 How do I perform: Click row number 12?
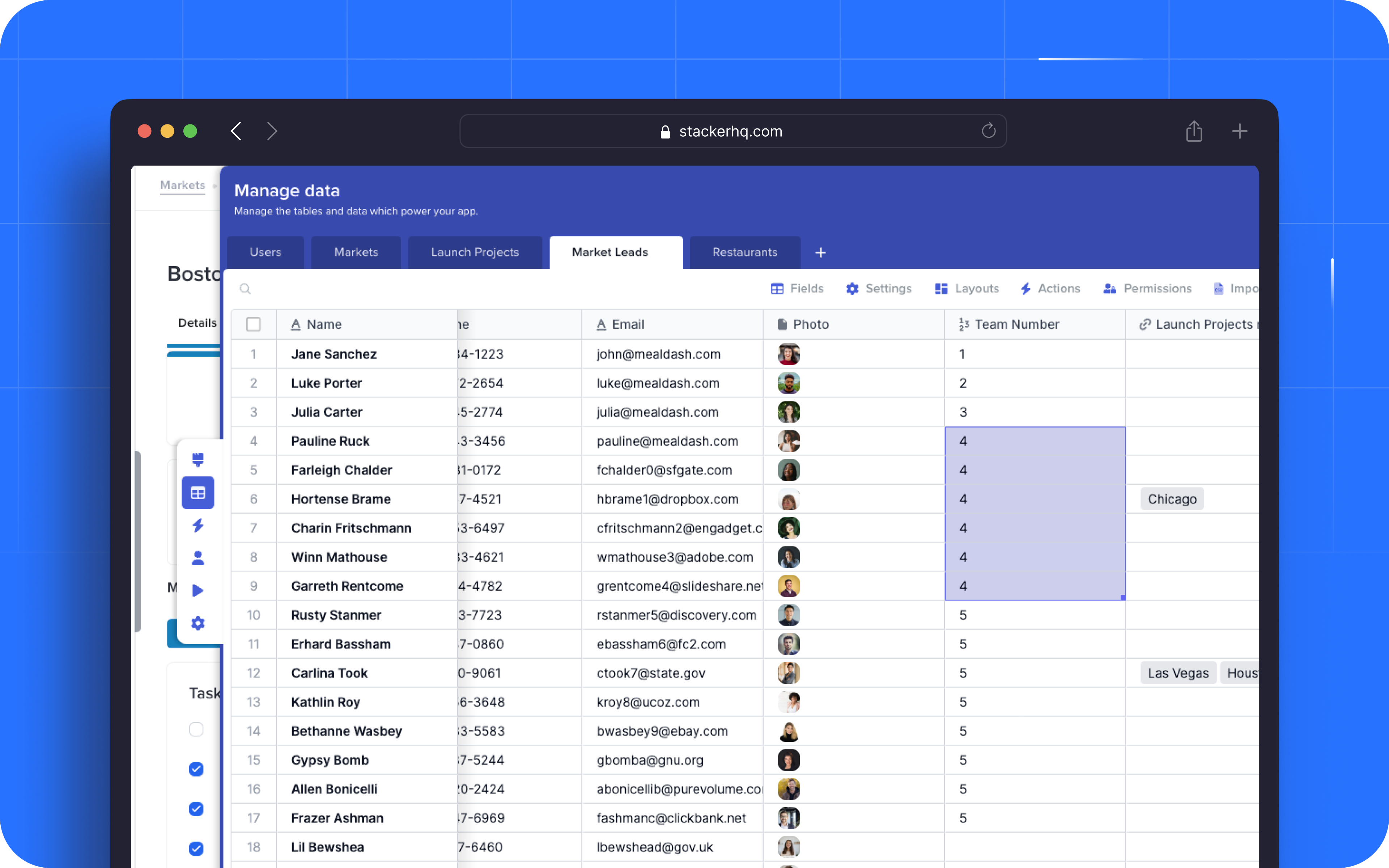coord(253,673)
